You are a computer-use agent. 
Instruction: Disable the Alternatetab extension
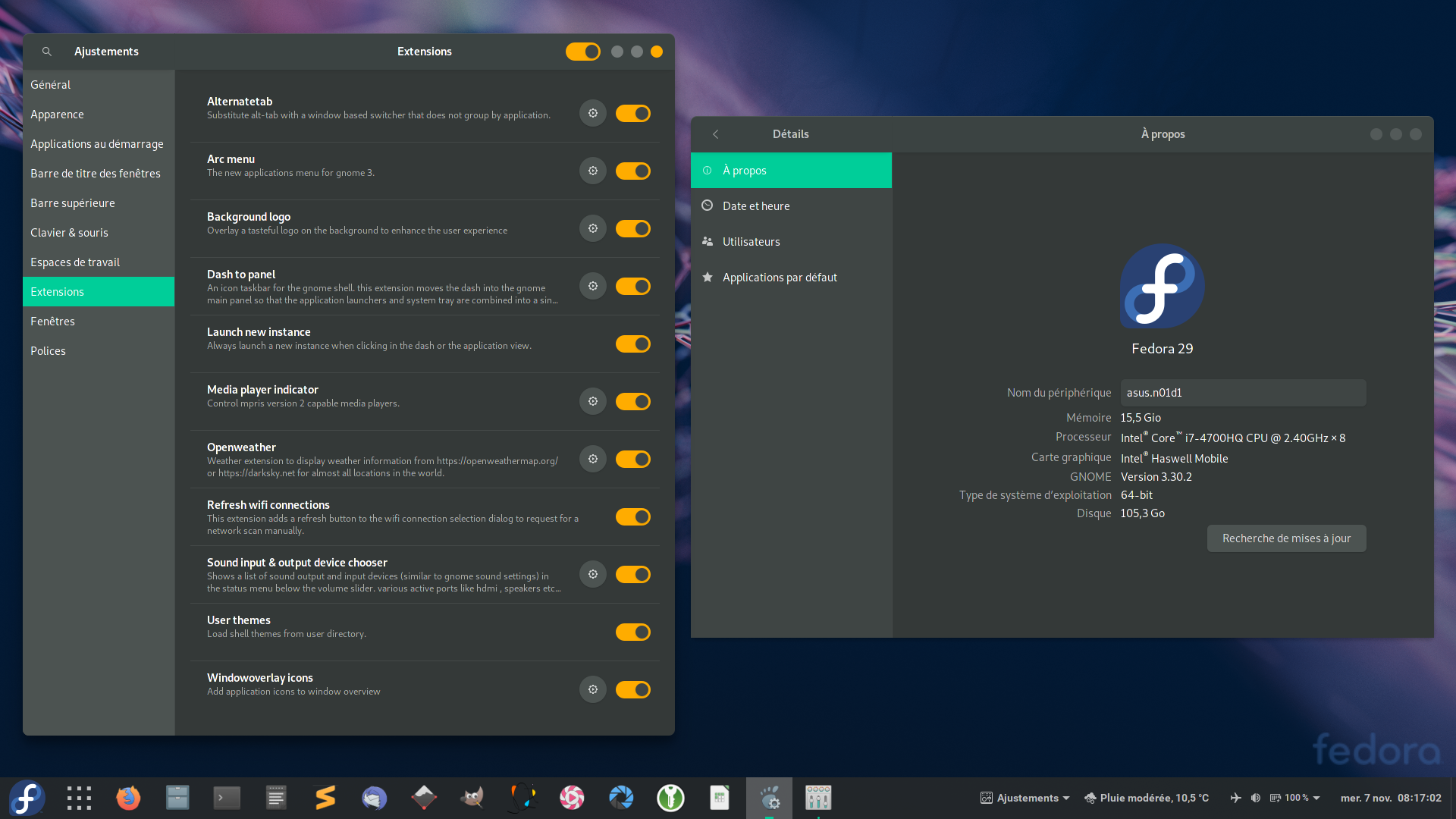click(632, 114)
